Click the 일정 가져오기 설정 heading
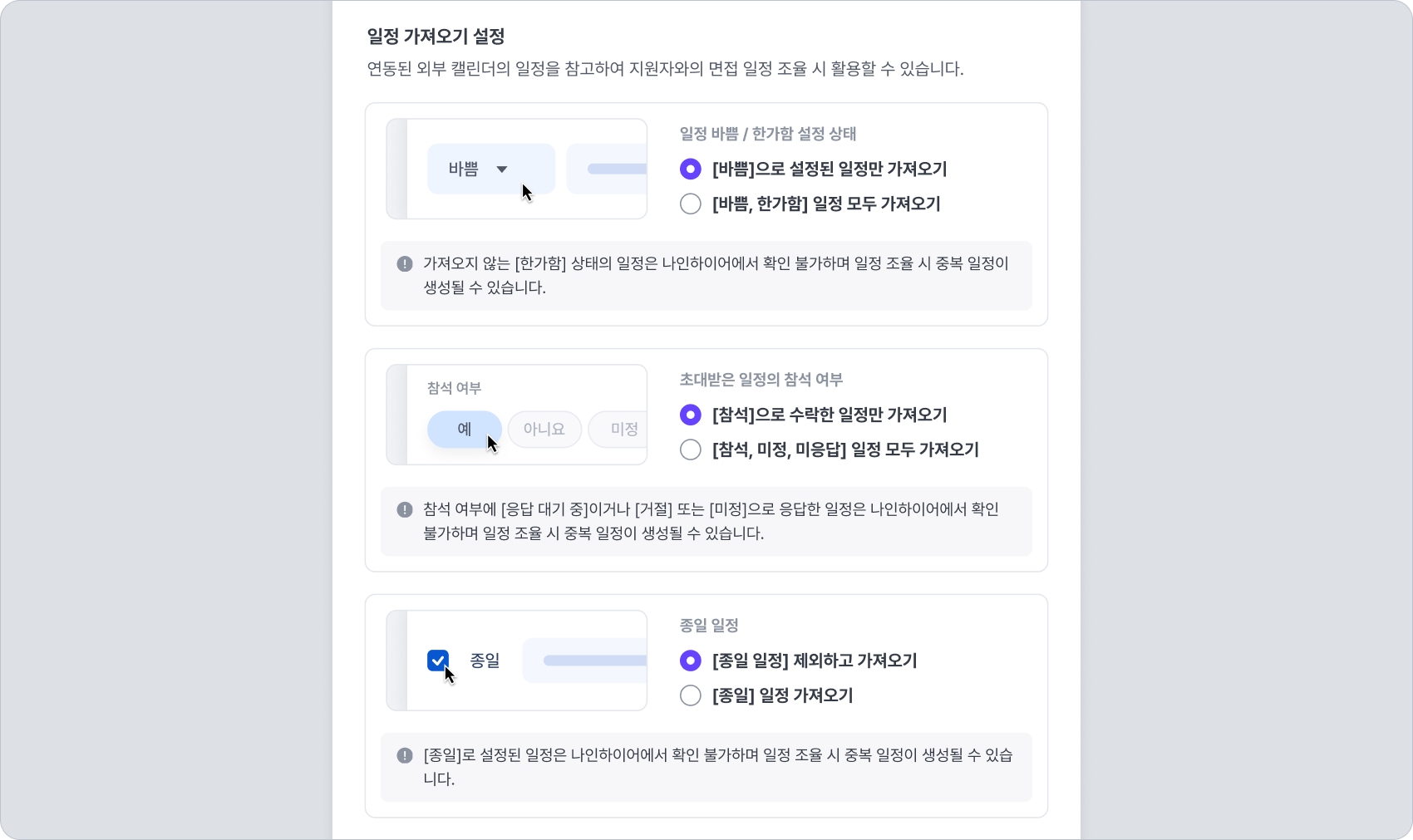 click(x=436, y=37)
